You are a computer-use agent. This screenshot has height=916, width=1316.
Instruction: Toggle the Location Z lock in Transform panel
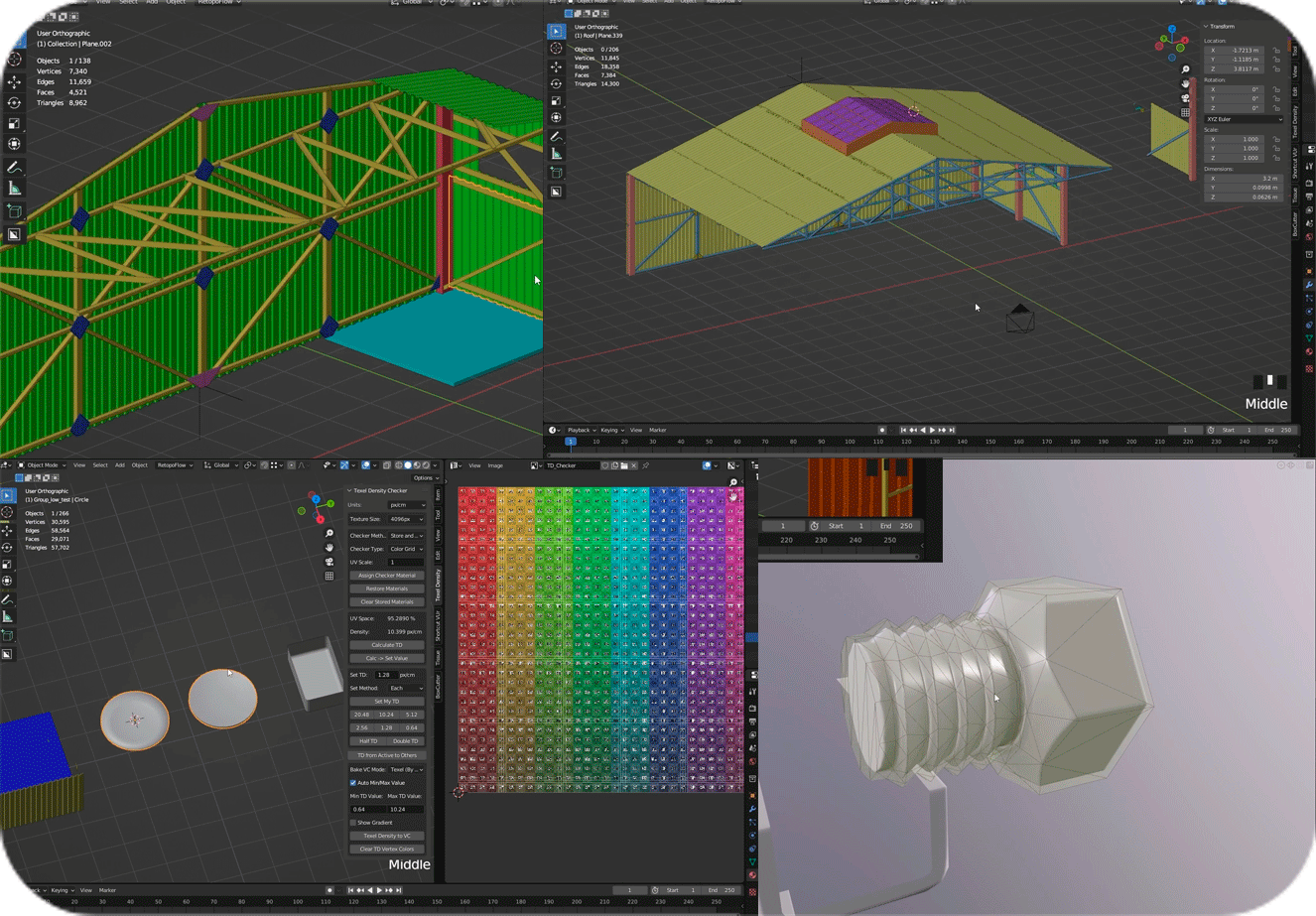tap(1276, 69)
